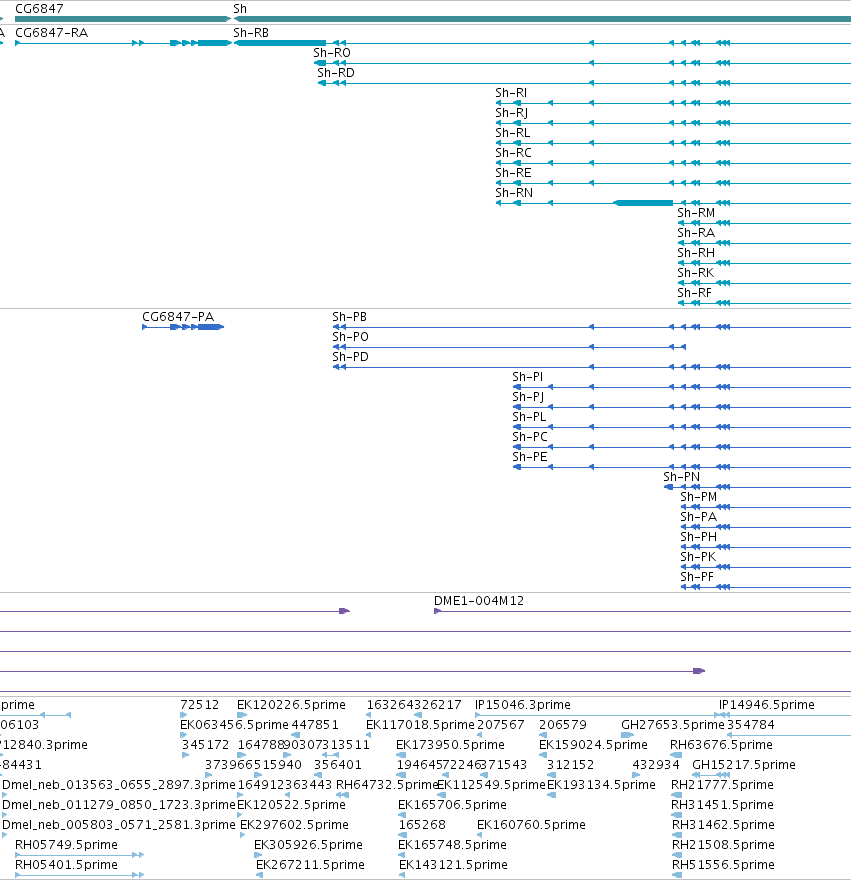The height and width of the screenshot is (880, 851).
Task: Select protein Sh-PK
Action: [x=698, y=557]
